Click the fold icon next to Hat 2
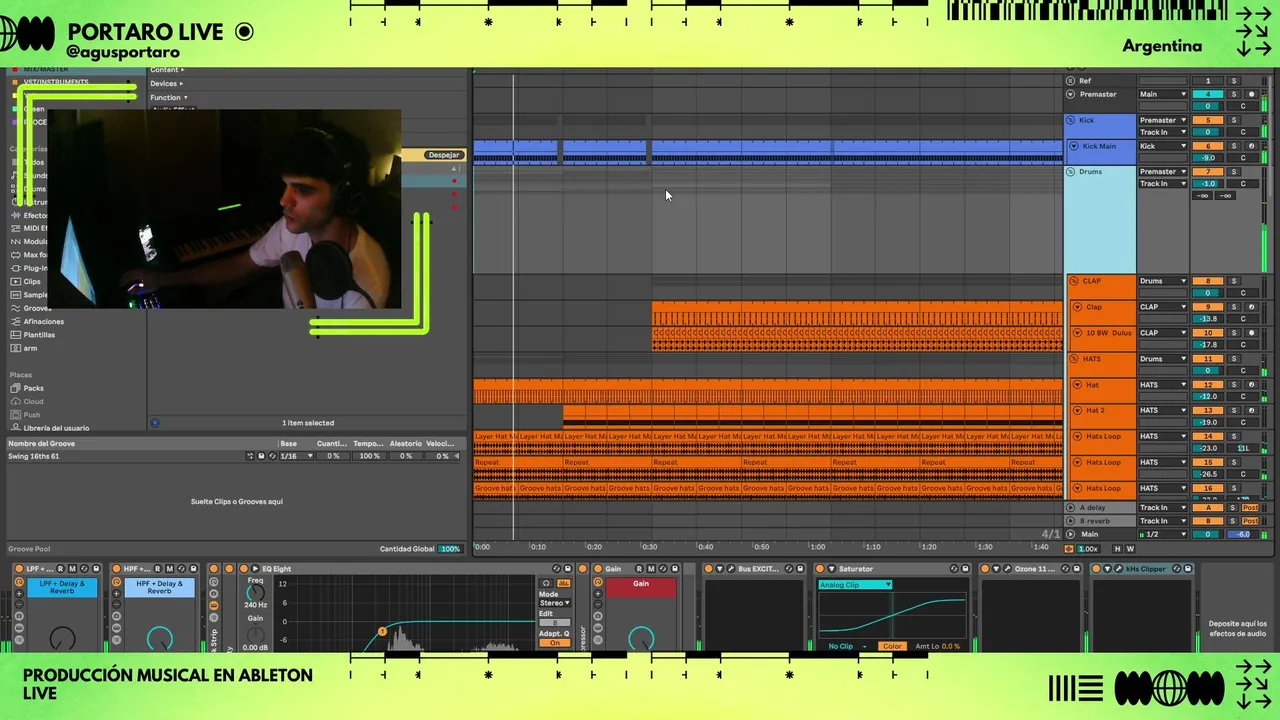This screenshot has width=1280, height=720. click(x=1078, y=410)
